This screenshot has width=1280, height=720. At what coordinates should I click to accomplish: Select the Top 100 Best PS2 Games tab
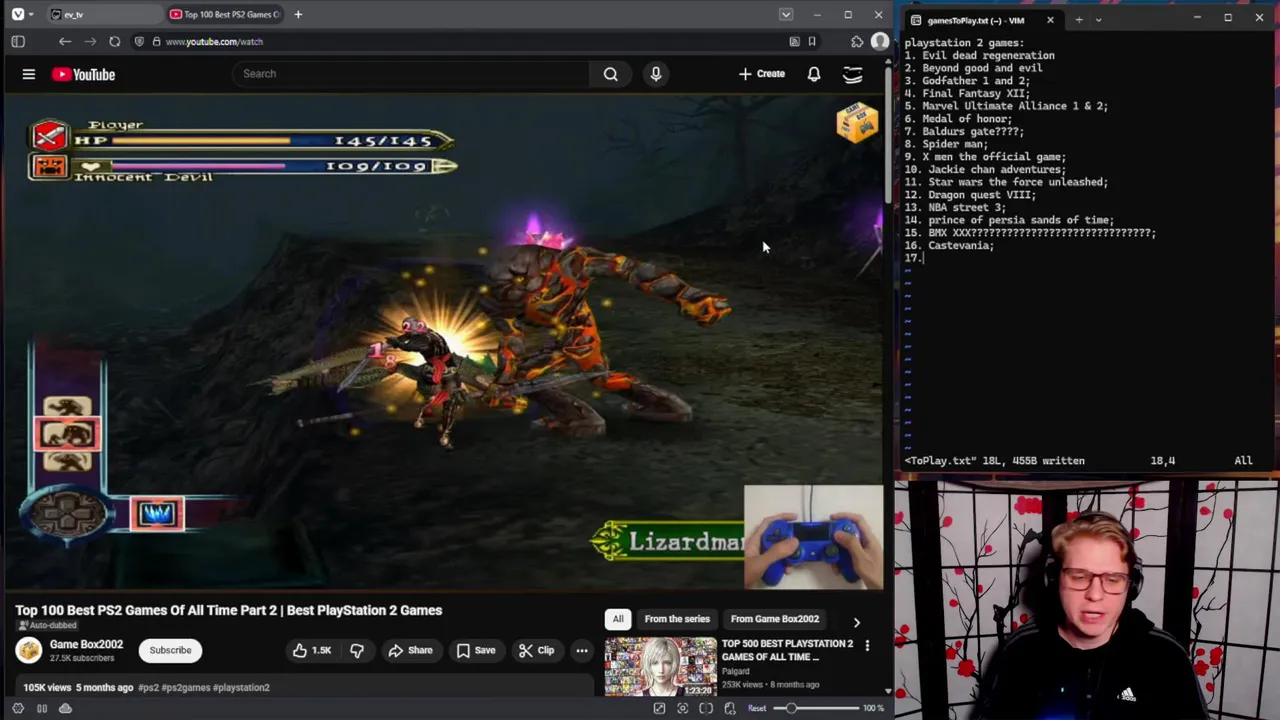click(x=225, y=14)
